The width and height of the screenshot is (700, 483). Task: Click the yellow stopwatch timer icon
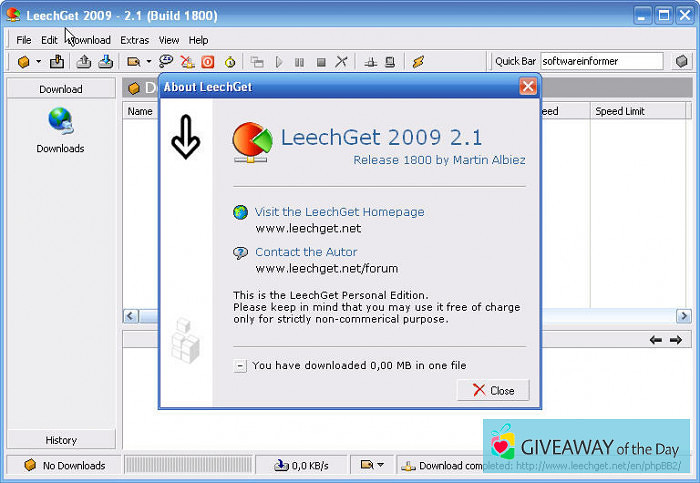tap(230, 62)
